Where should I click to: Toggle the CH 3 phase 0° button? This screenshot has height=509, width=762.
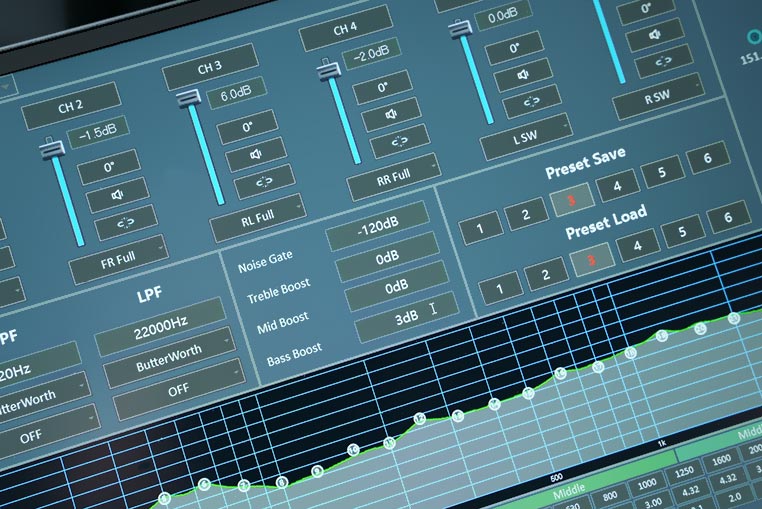(x=247, y=127)
